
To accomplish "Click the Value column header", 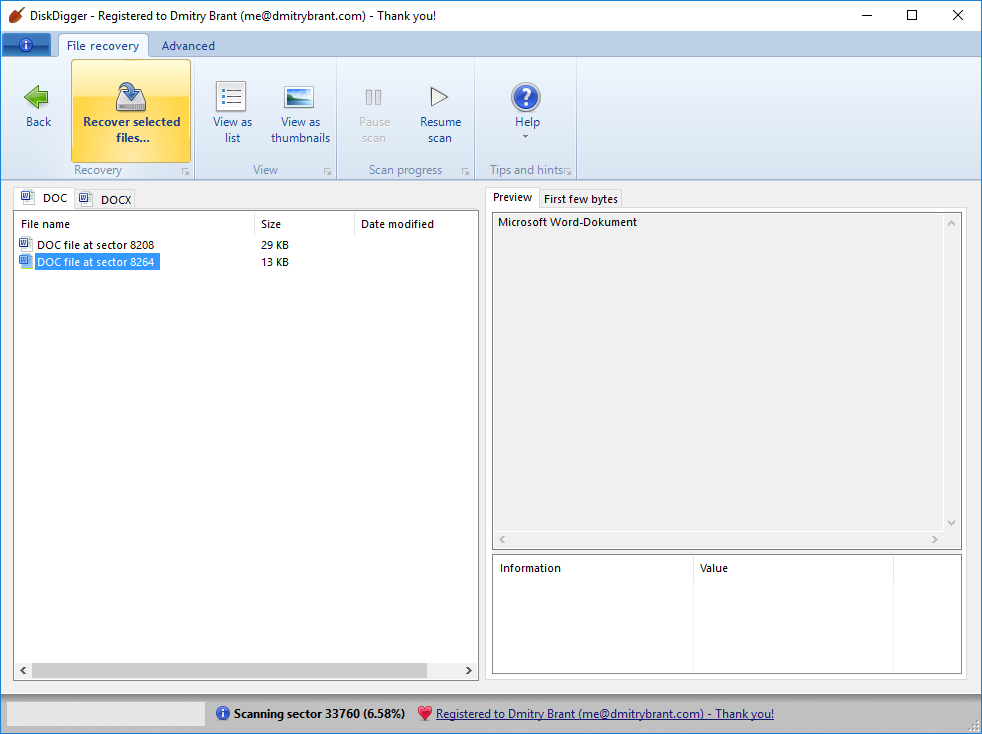I will coord(793,568).
